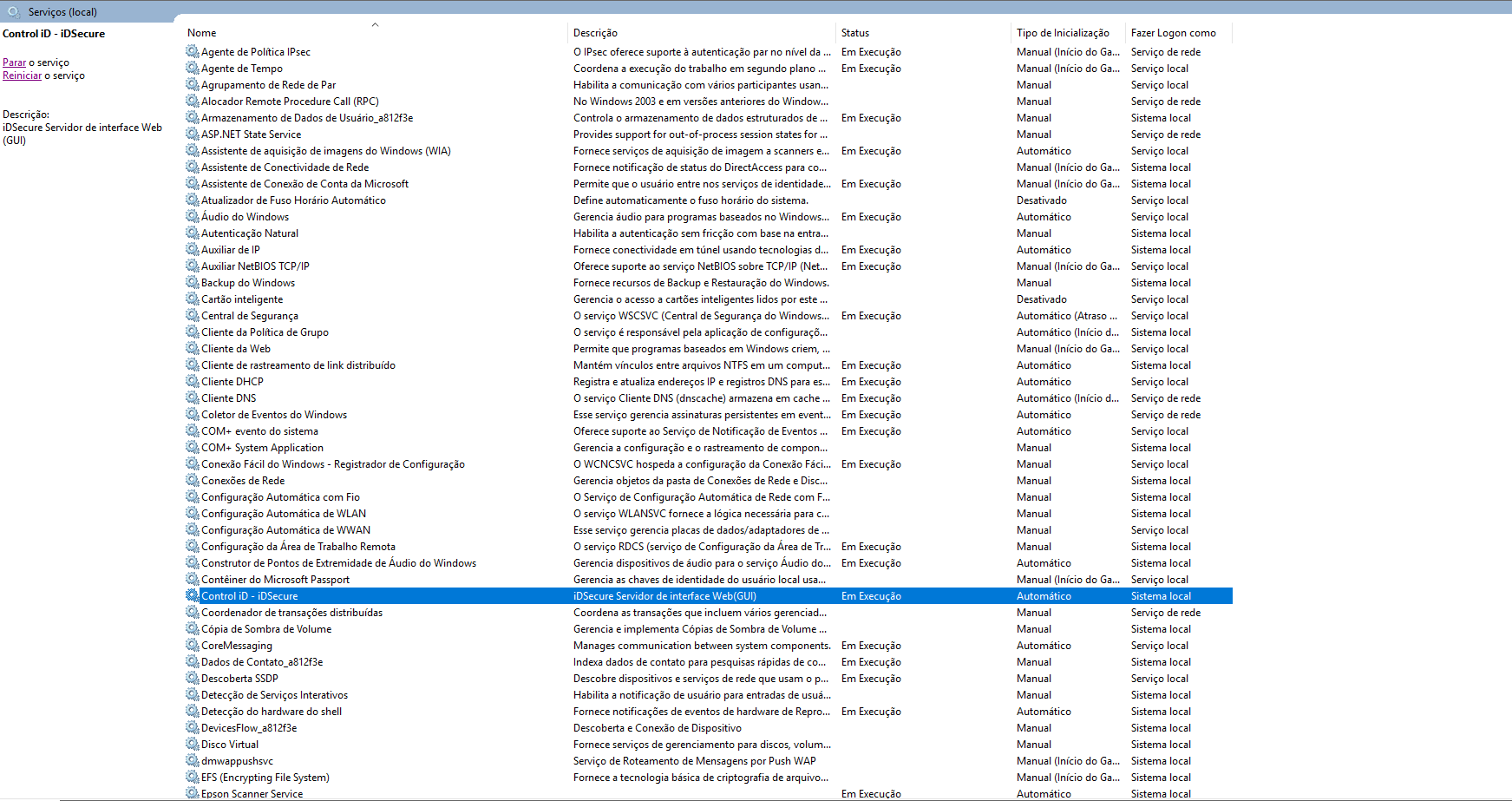Click the gear icon for Epson Scanner Service

click(x=192, y=794)
